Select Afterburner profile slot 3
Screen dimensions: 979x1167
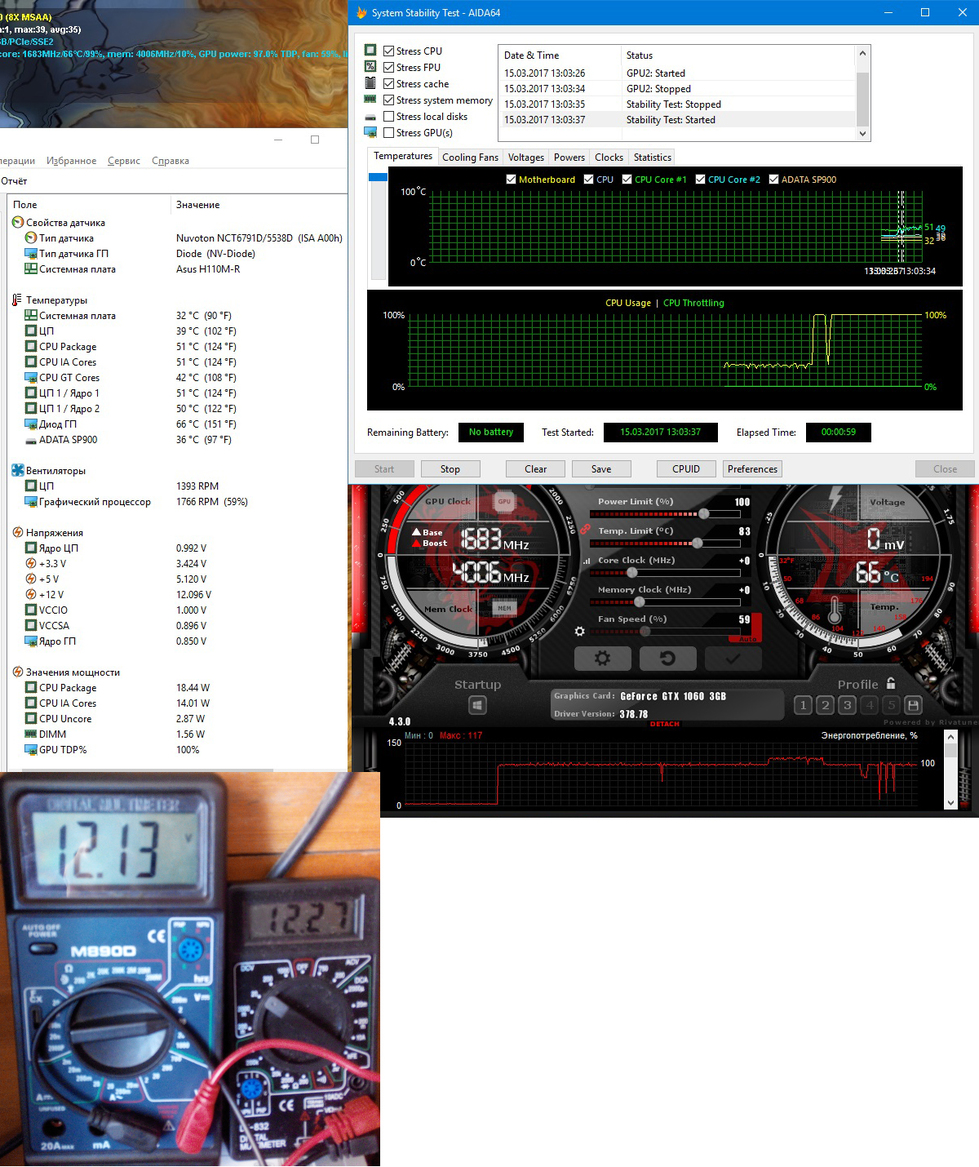coord(847,705)
